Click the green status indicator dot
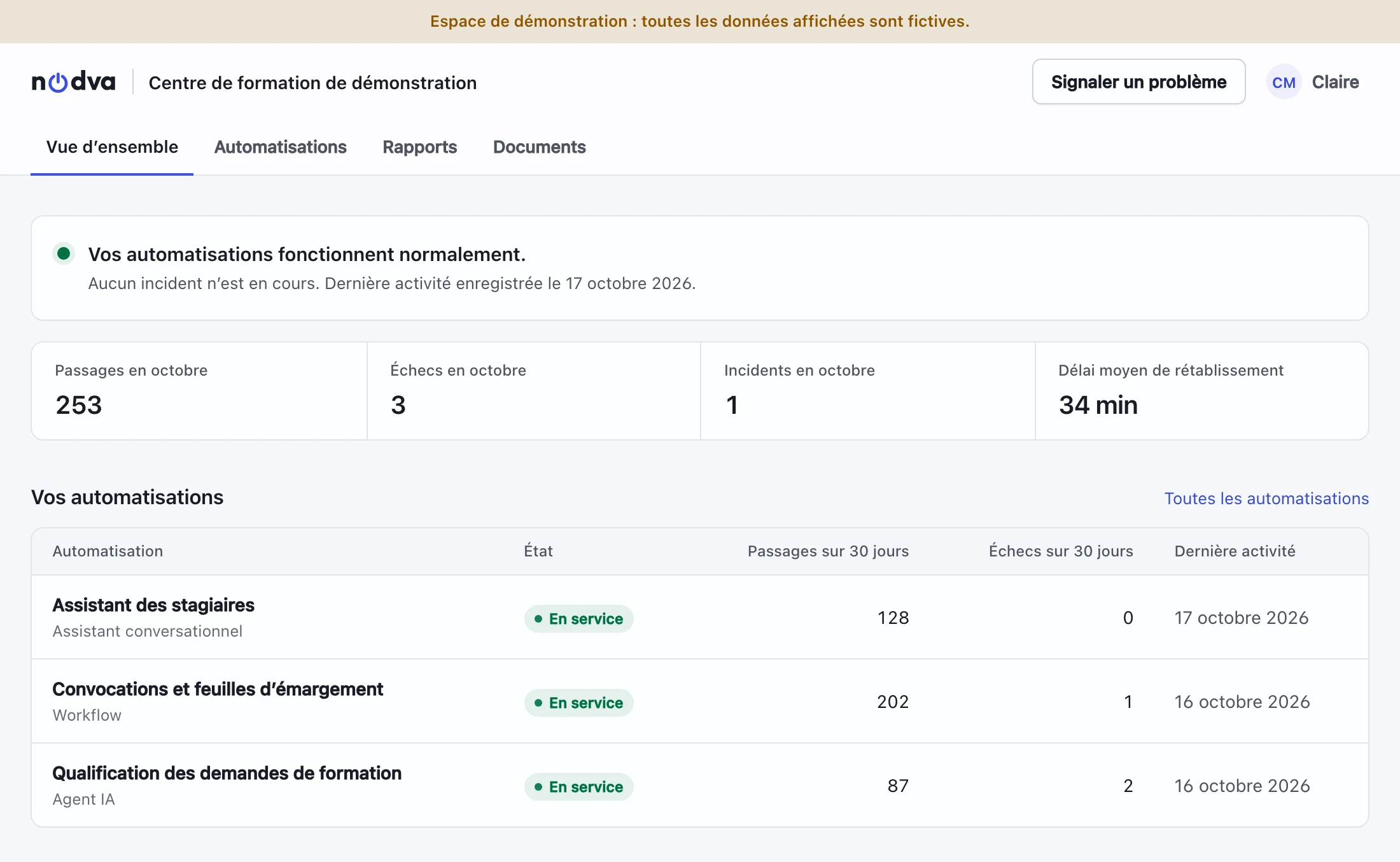Image resolution: width=1400 pixels, height=862 pixels. (64, 253)
